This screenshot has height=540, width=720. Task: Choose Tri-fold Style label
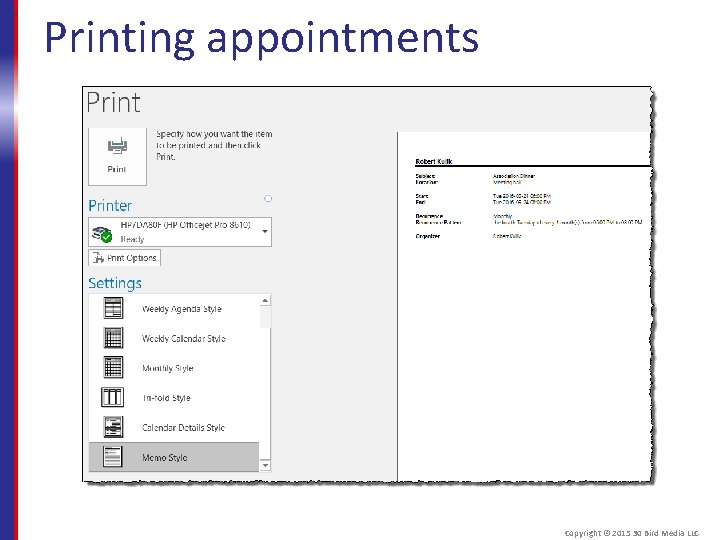click(x=166, y=398)
